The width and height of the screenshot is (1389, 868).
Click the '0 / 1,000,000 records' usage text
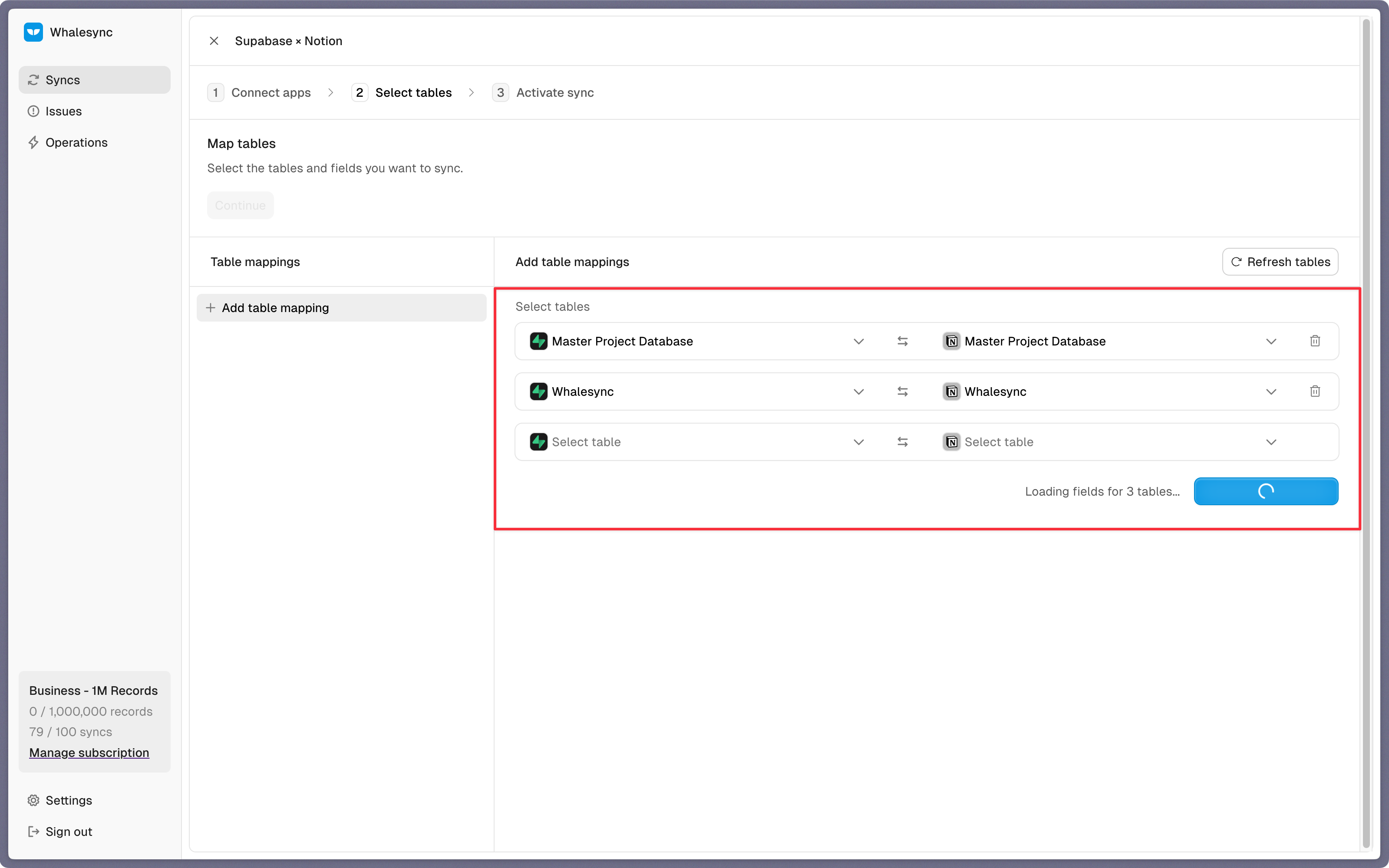point(91,711)
